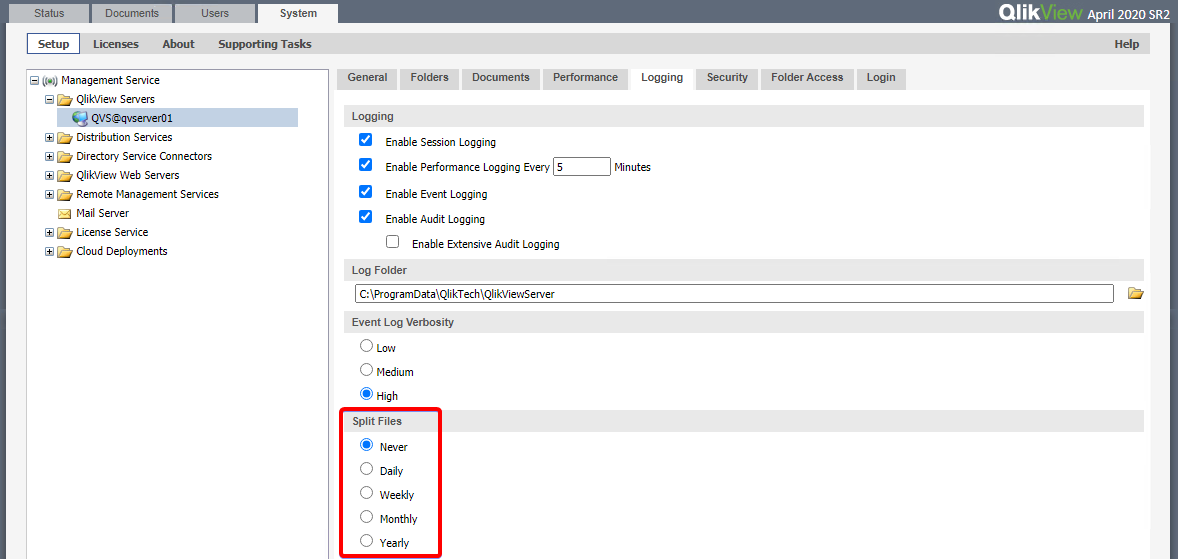Select Daily split files option
The height and width of the screenshot is (559, 1178).
(367, 469)
